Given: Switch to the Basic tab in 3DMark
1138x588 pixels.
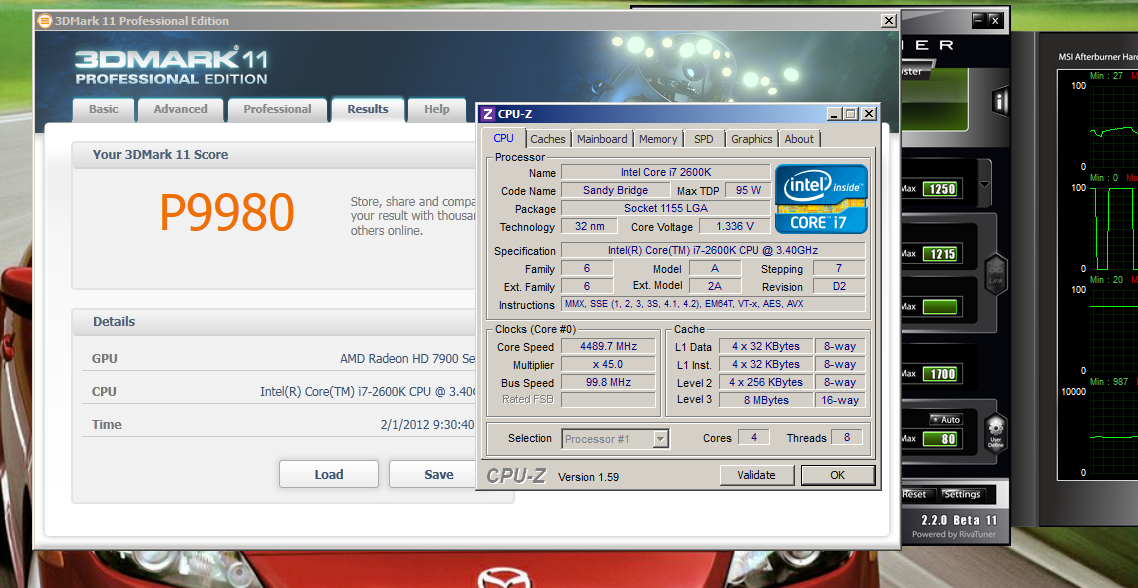Looking at the screenshot, I should (x=103, y=109).
